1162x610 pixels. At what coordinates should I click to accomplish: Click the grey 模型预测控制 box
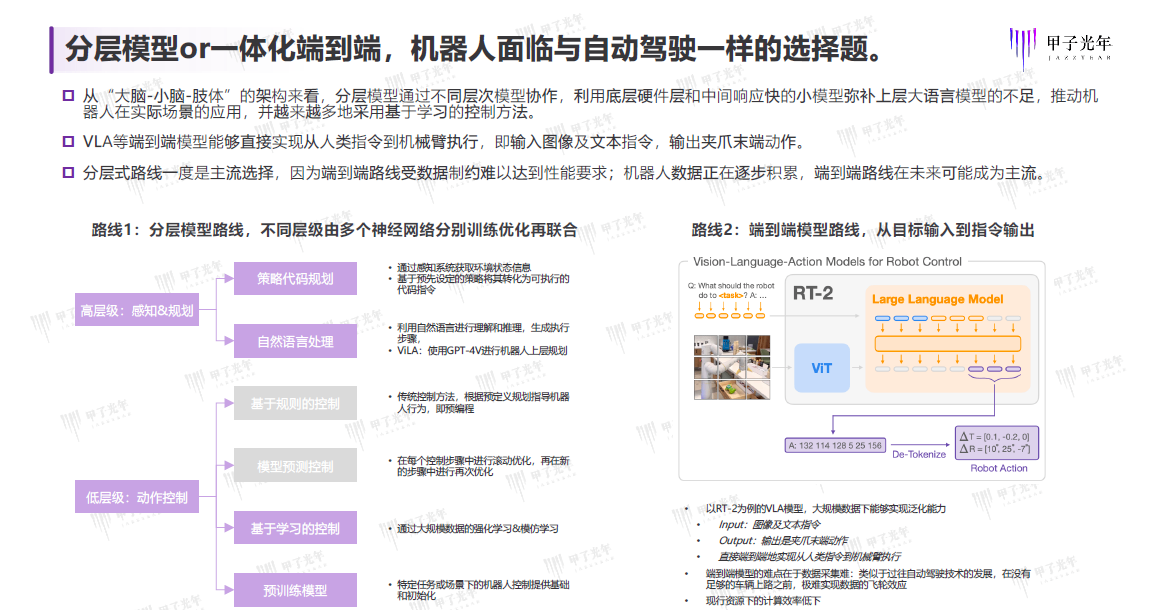[x=295, y=466]
